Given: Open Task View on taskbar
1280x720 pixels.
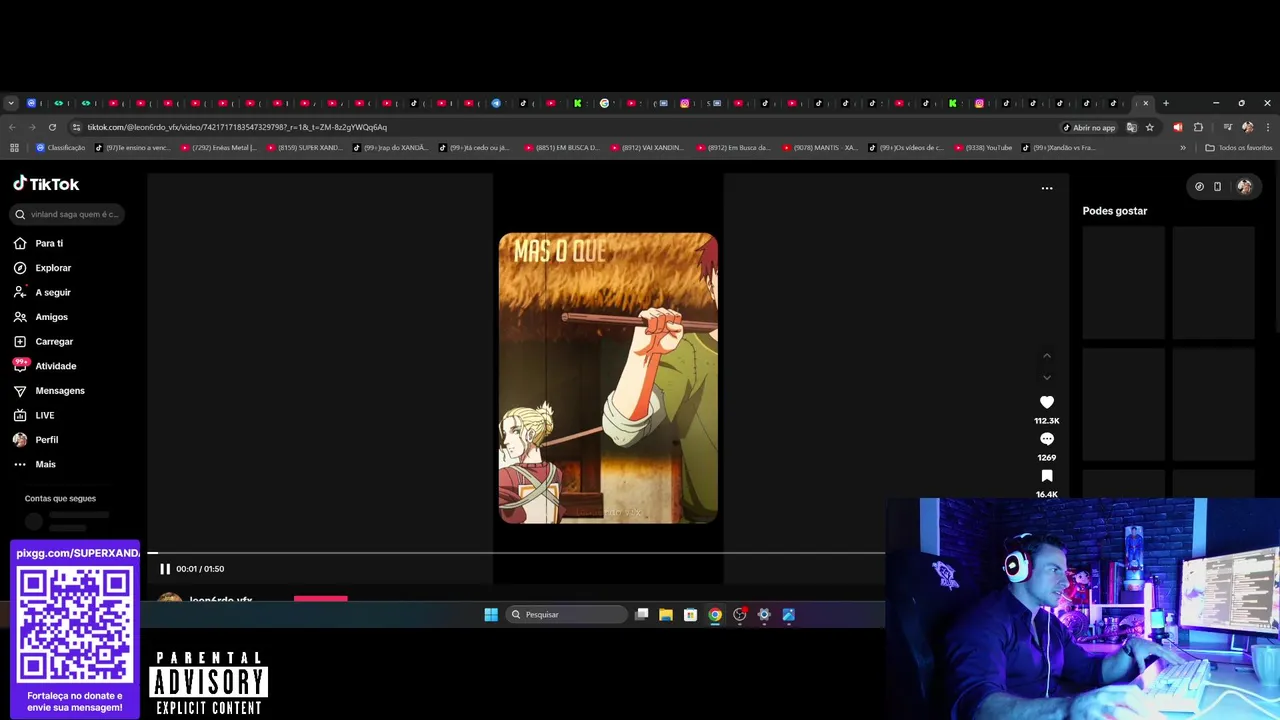Looking at the screenshot, I should (642, 615).
